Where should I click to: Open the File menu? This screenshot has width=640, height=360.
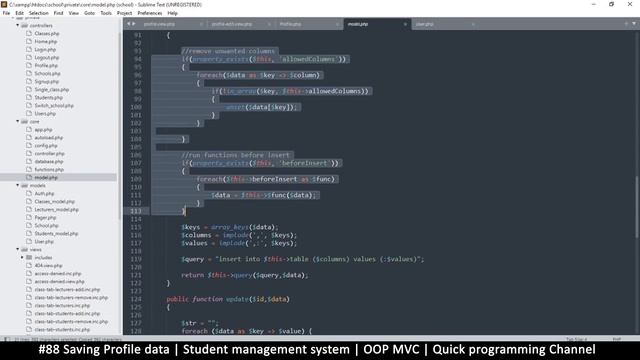coord(6,13)
